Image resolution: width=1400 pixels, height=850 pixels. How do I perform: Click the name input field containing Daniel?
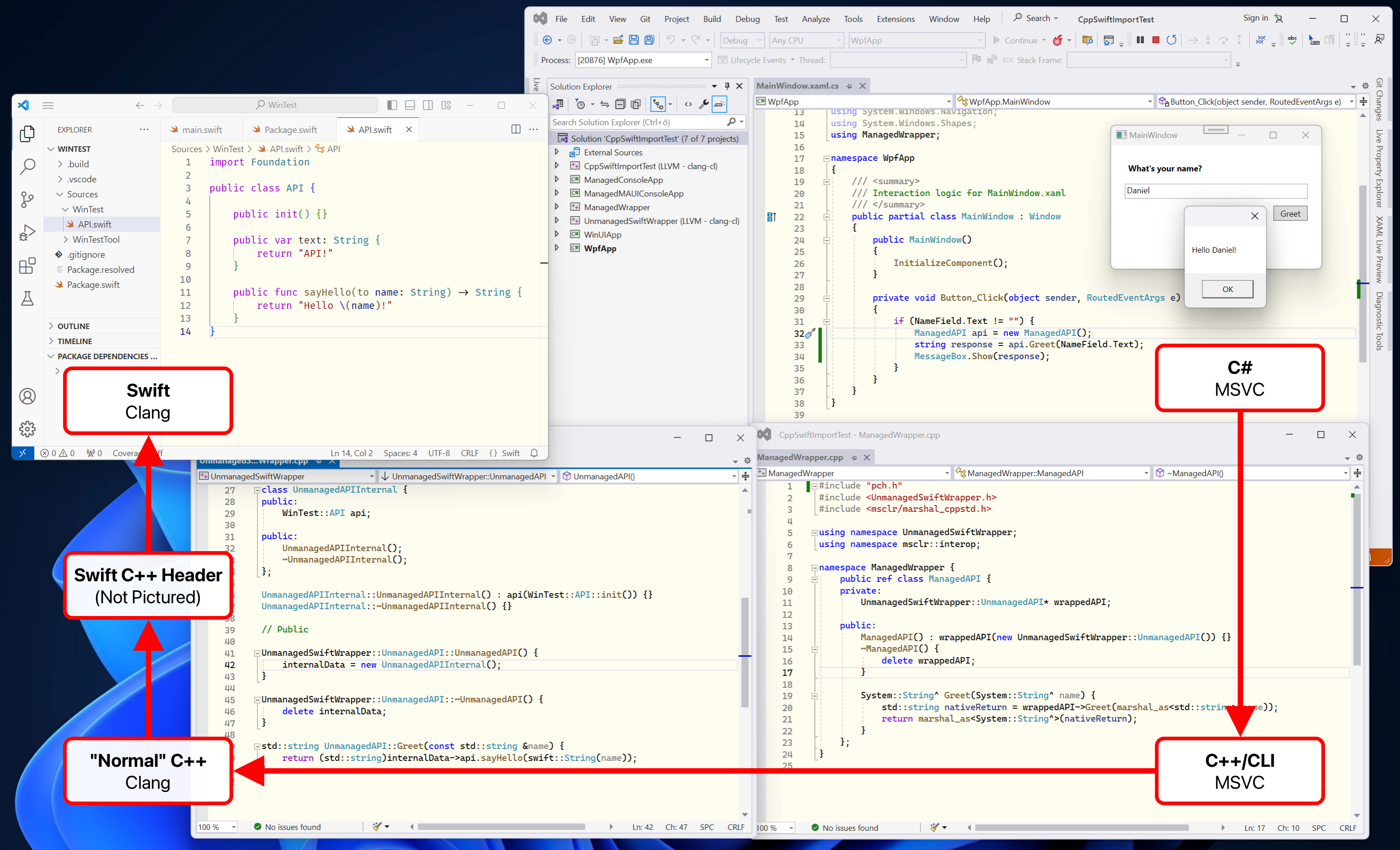coord(1215,191)
